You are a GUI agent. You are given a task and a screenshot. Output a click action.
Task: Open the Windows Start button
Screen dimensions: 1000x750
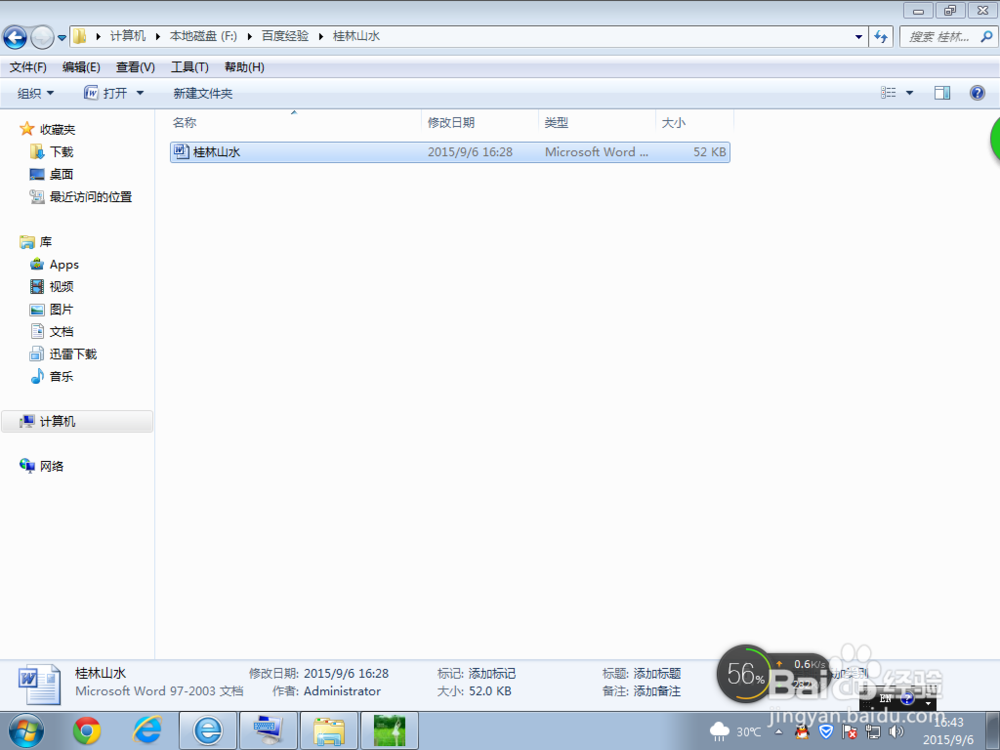click(x=27, y=731)
